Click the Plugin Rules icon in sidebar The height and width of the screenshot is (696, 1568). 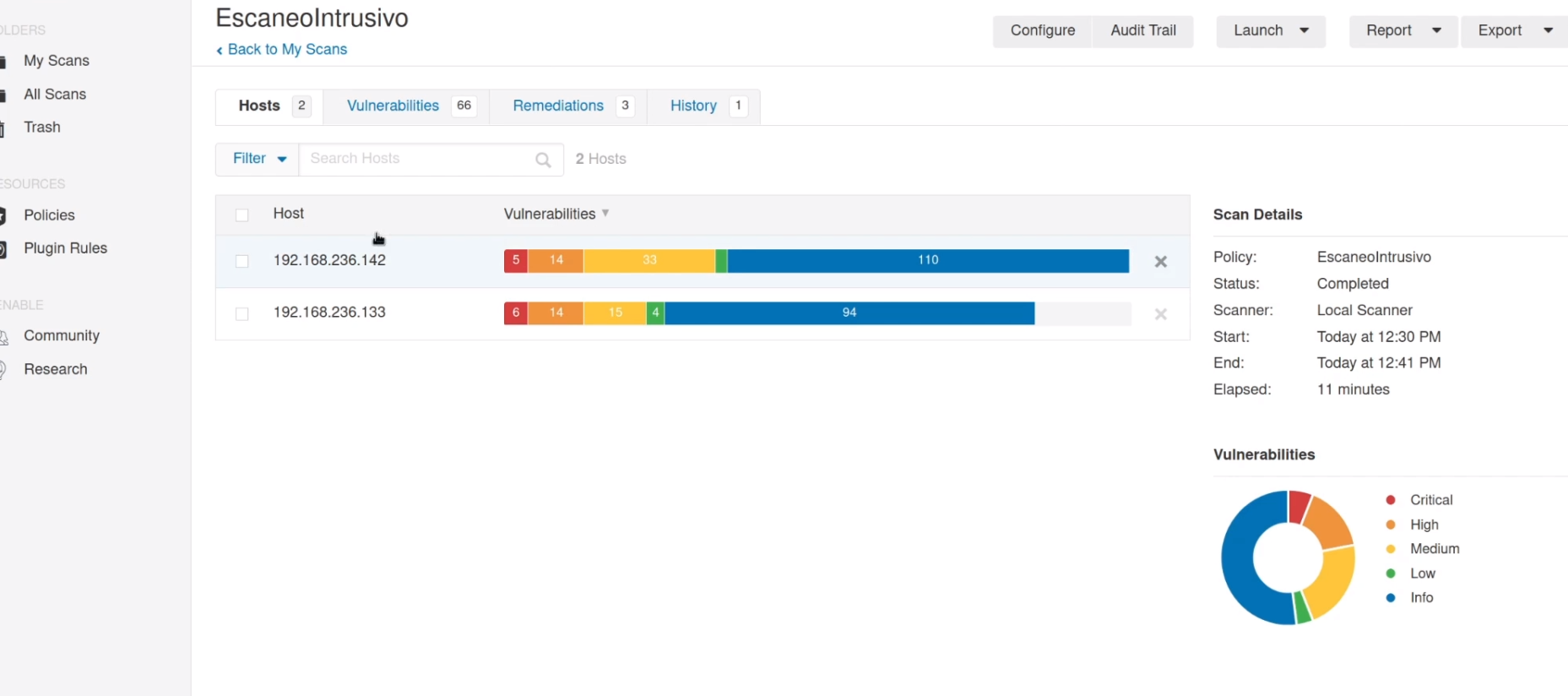coord(3,249)
